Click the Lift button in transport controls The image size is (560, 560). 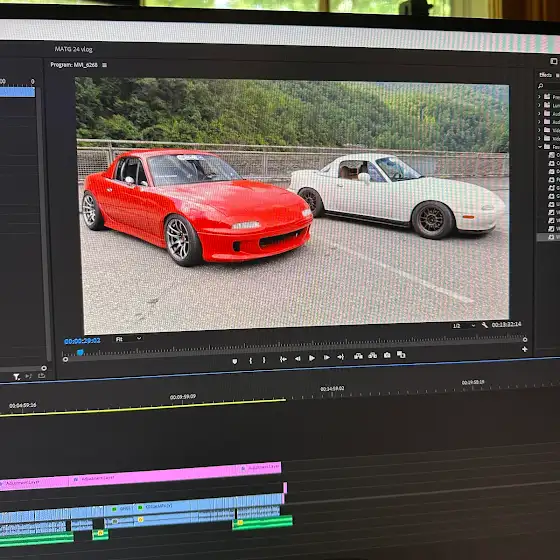click(x=358, y=356)
